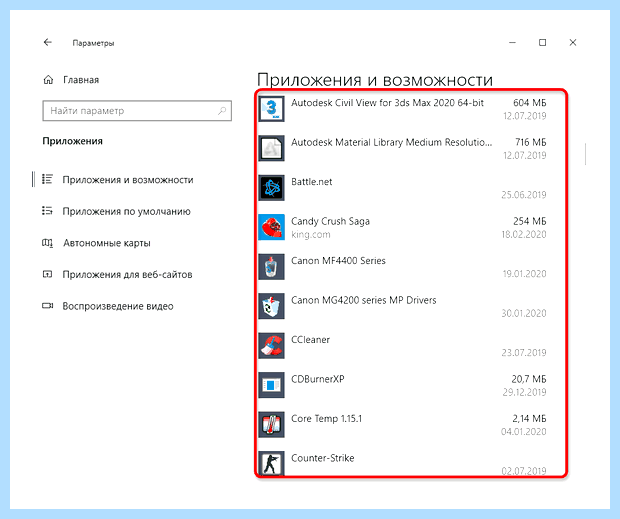Click the Core Temp app icon
Viewport: 620px width, 519px height.
(271, 425)
